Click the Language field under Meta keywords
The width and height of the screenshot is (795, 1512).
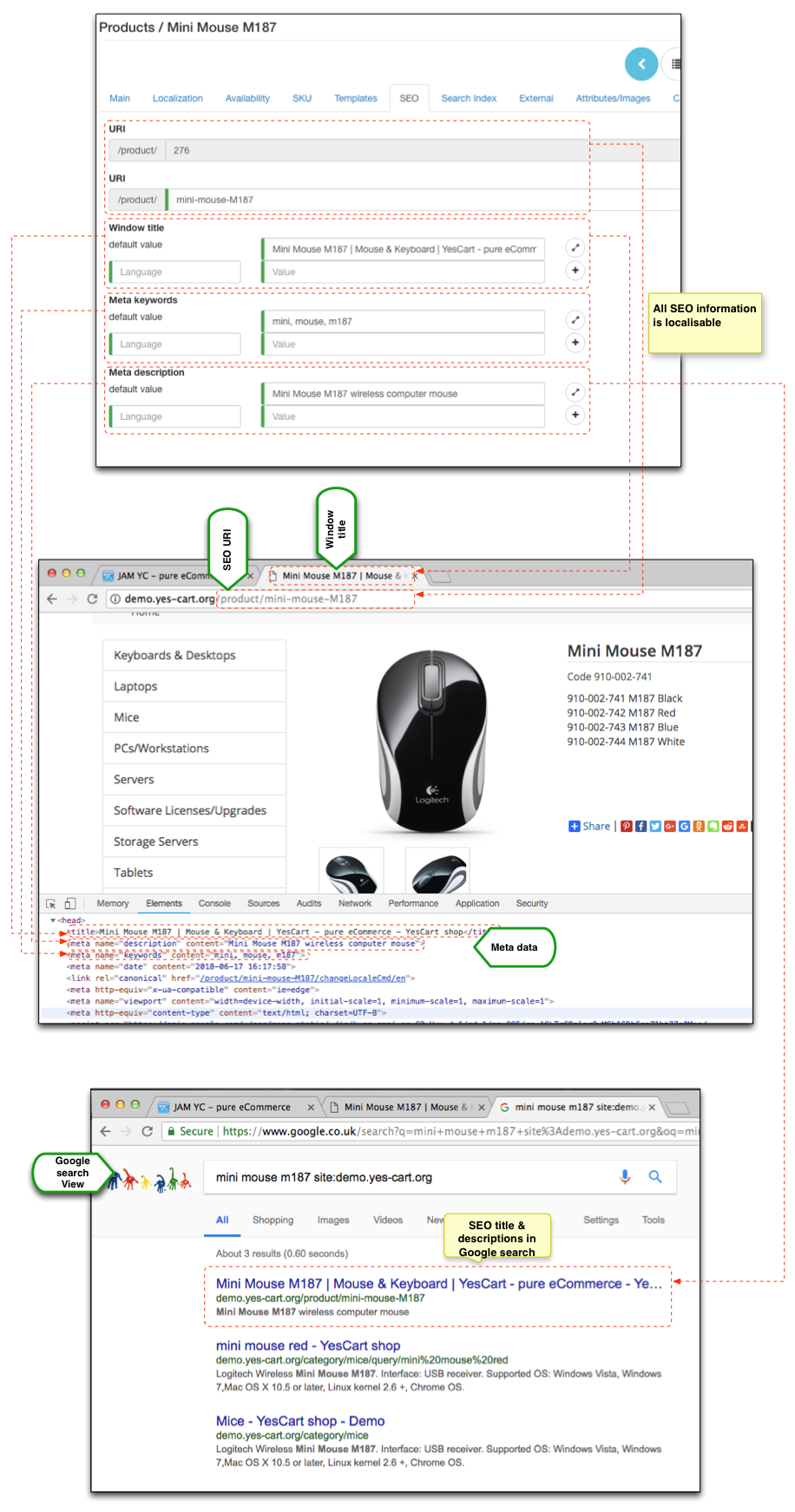click(175, 344)
